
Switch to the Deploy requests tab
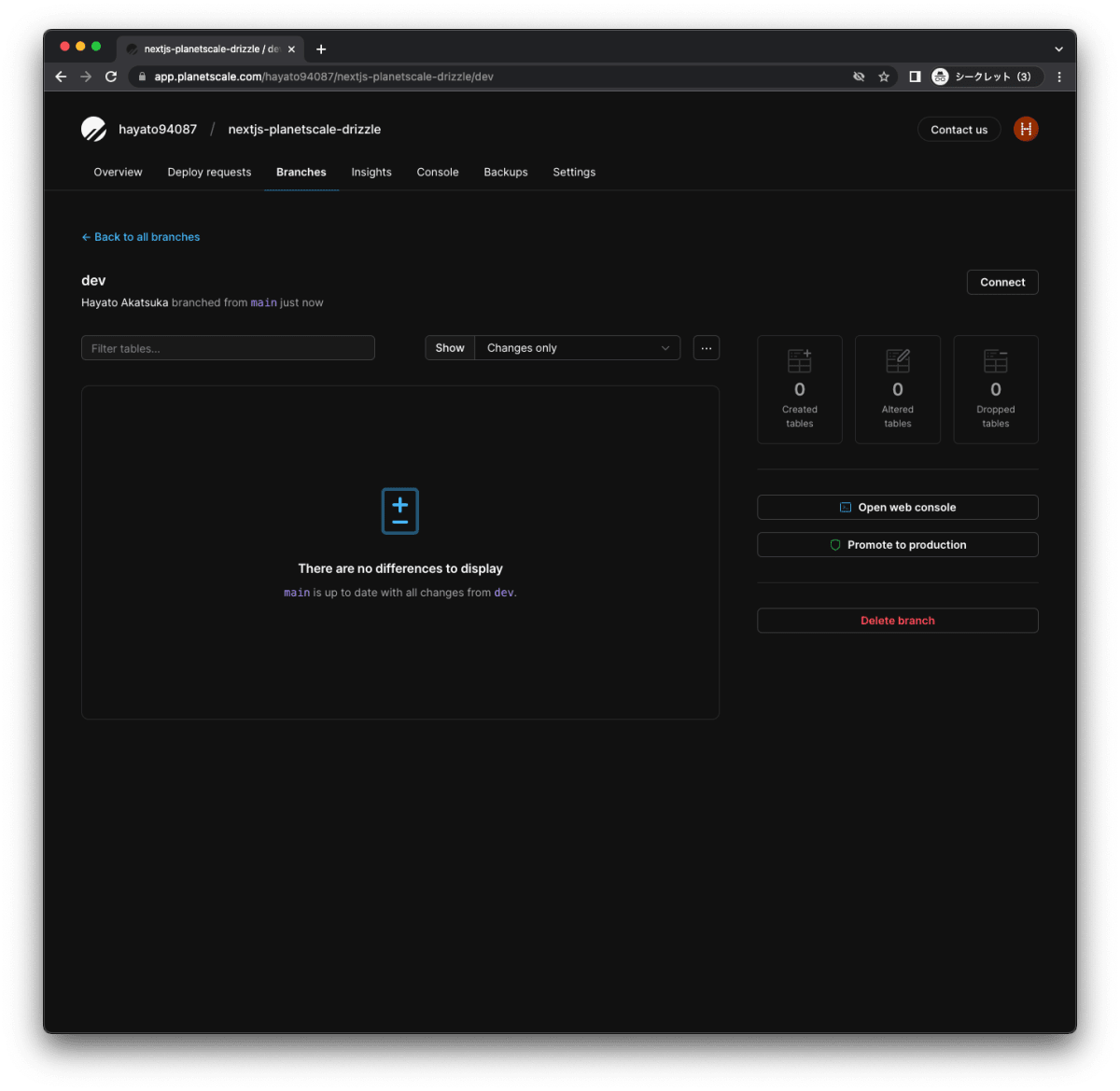[x=209, y=172]
